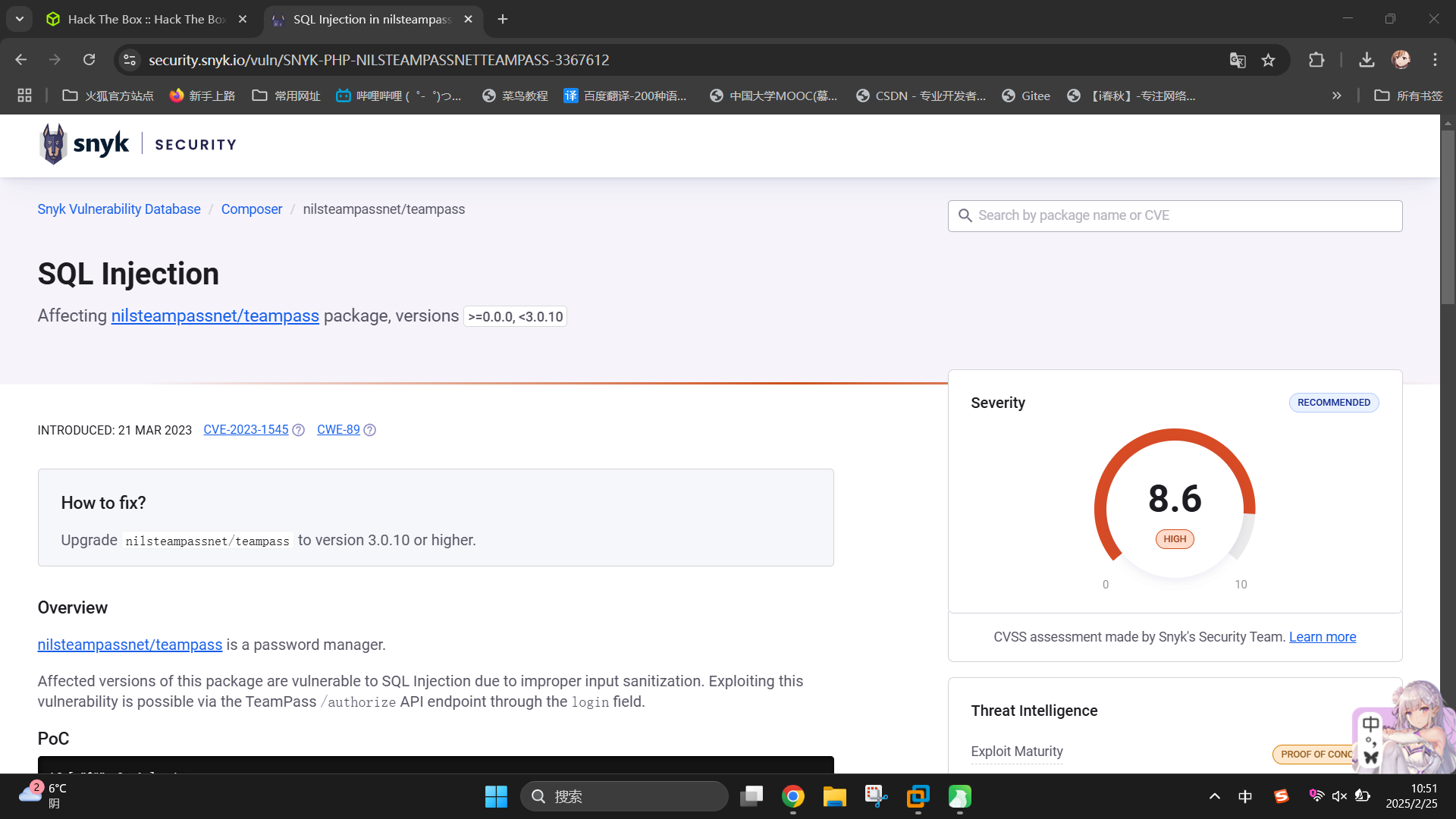Click the search magnifier icon
This screenshot has height=819, width=1456.
965,215
